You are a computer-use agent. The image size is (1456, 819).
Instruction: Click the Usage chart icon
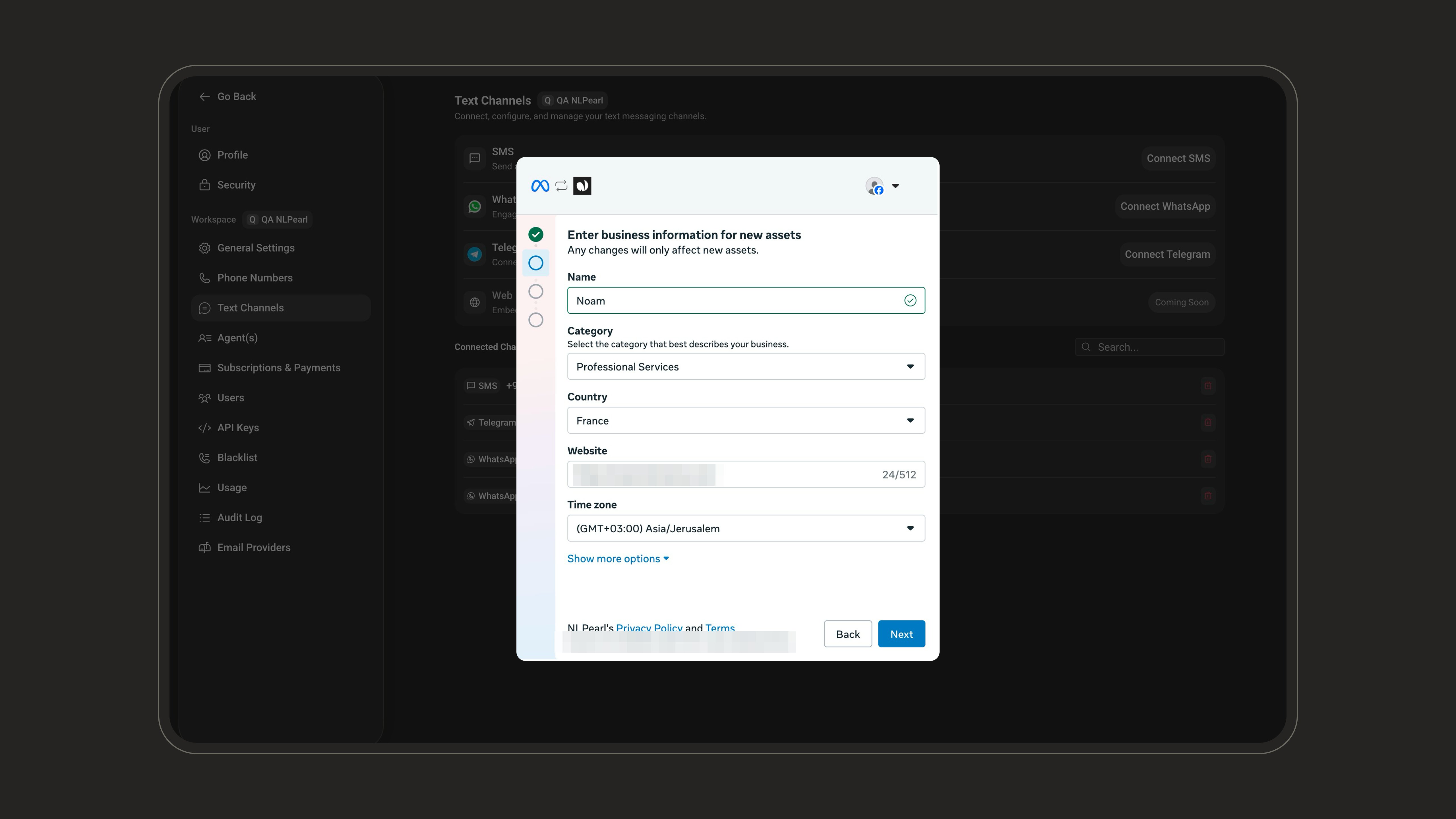[x=205, y=488]
